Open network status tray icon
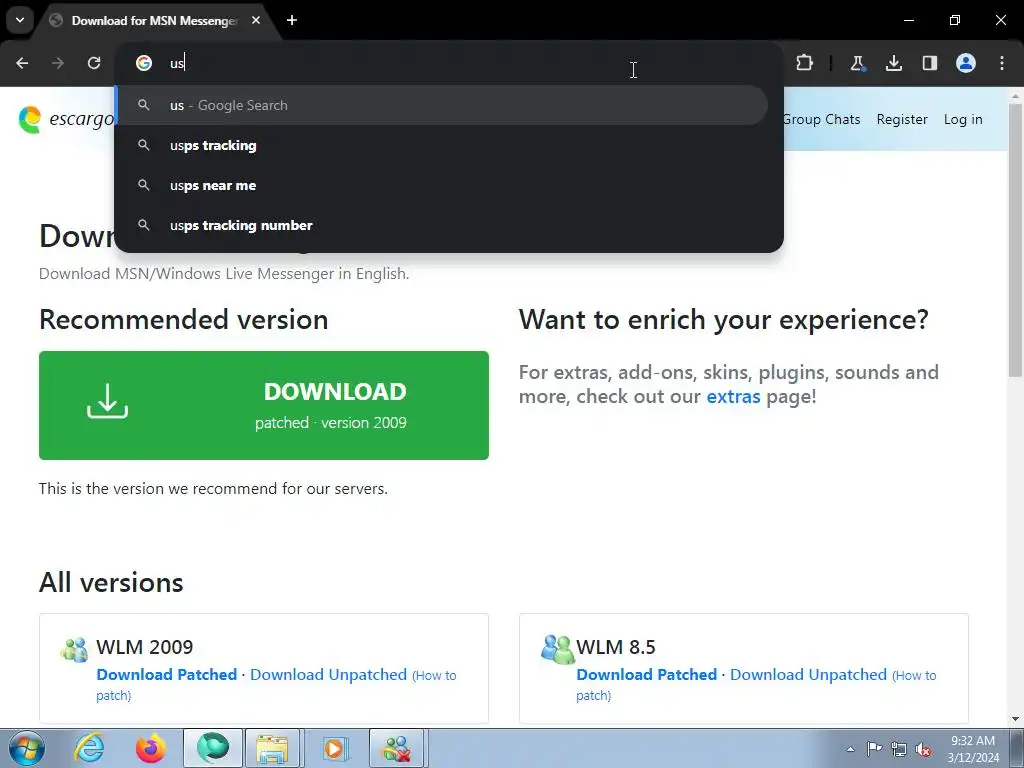 pos(899,749)
